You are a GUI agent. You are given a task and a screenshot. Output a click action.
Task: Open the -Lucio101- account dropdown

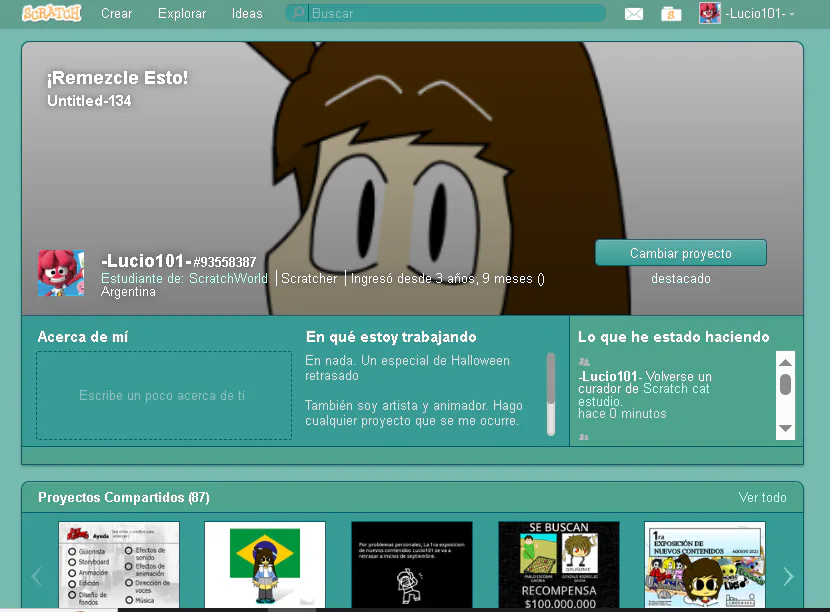(x=760, y=14)
